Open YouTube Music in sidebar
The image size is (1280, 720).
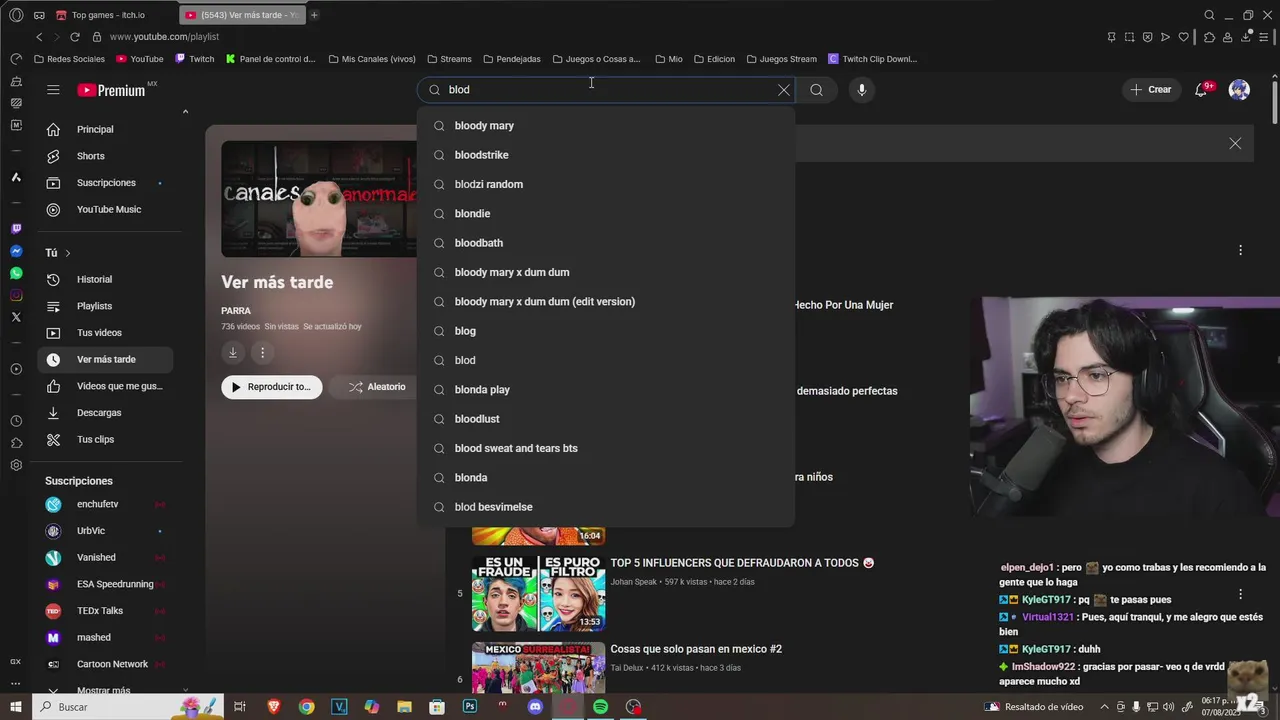point(105,210)
